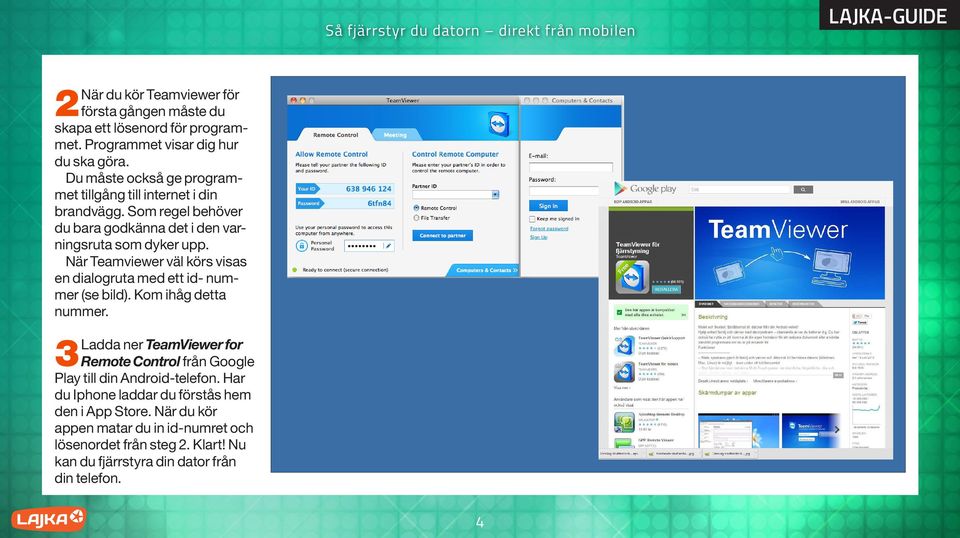Click the LAJKA logo at bottom left

48,519
